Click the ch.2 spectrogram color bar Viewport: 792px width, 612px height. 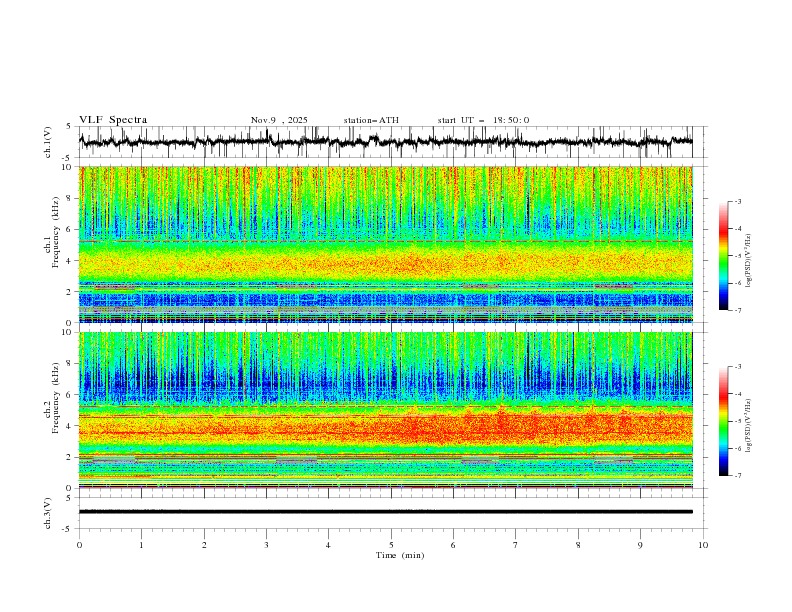pos(723,421)
